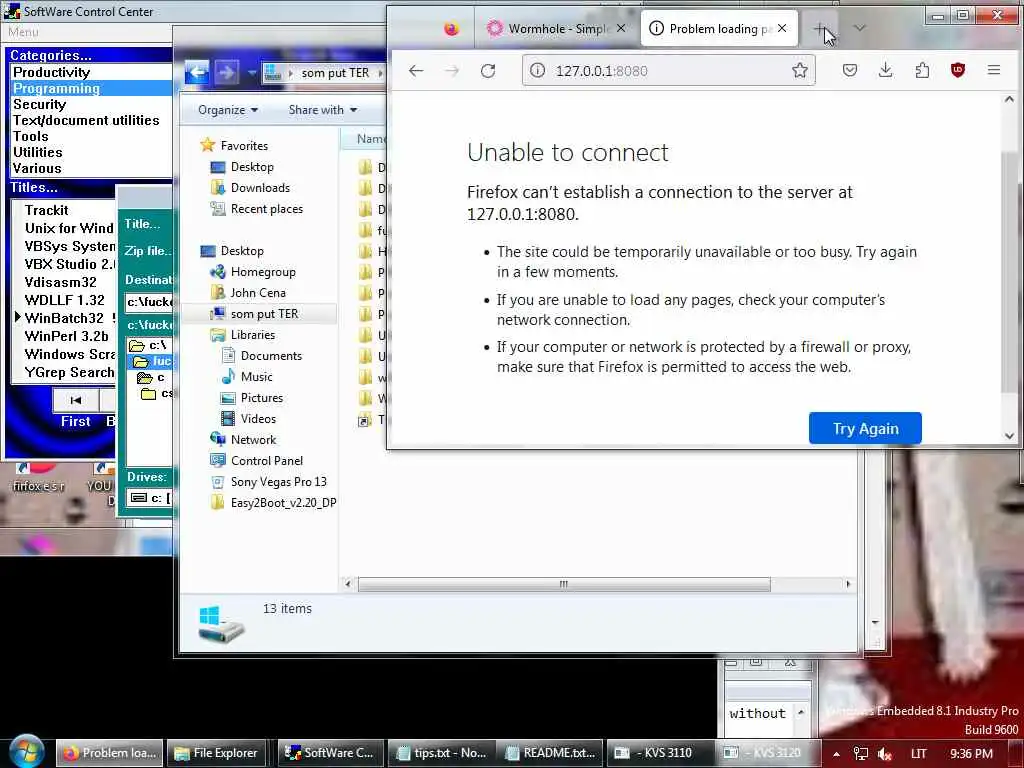Open a new Firefox tab with the plus button
Image resolution: width=1024 pixels, height=768 pixels.
click(x=820, y=29)
